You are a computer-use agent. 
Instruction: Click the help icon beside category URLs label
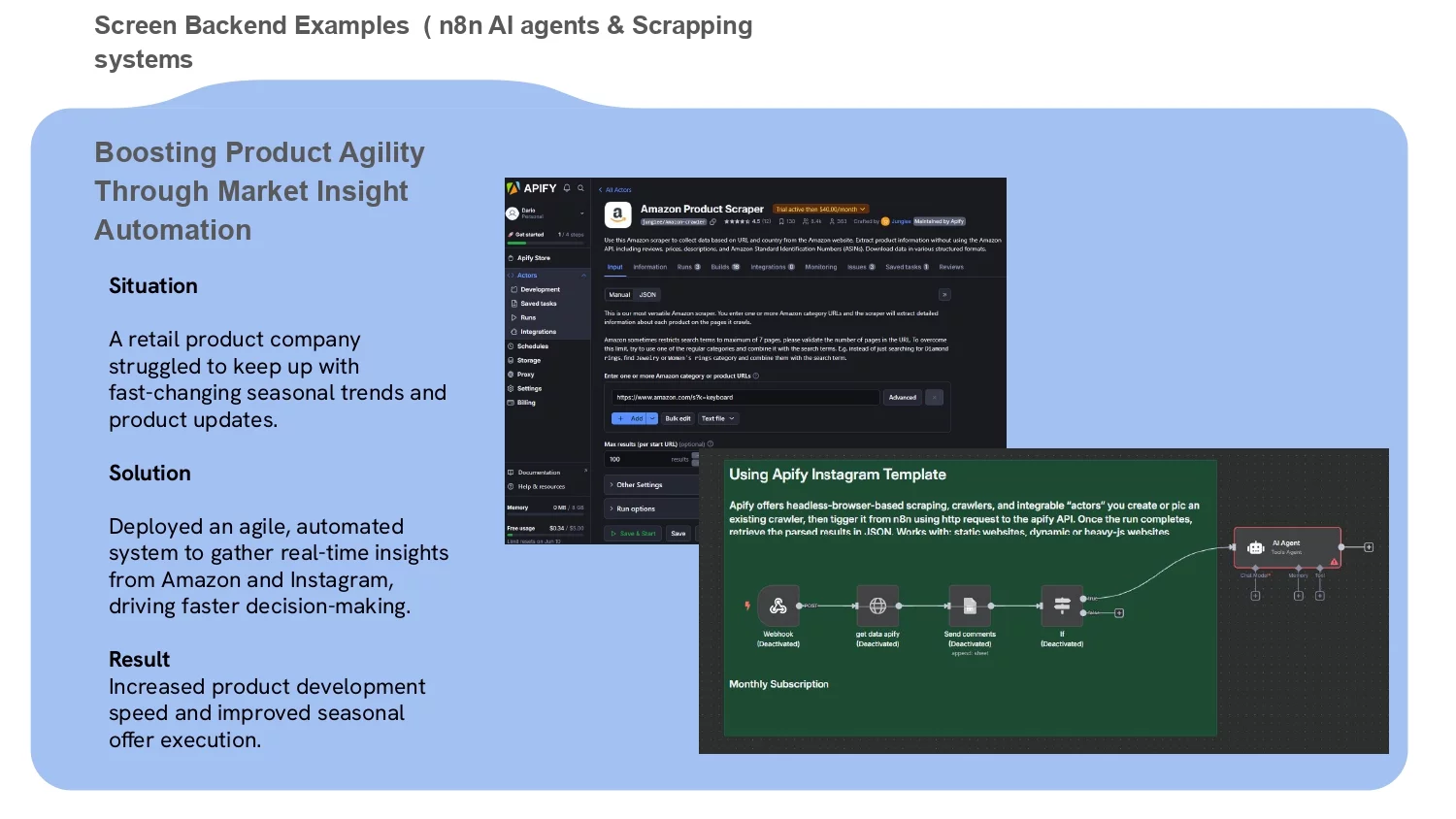click(756, 376)
